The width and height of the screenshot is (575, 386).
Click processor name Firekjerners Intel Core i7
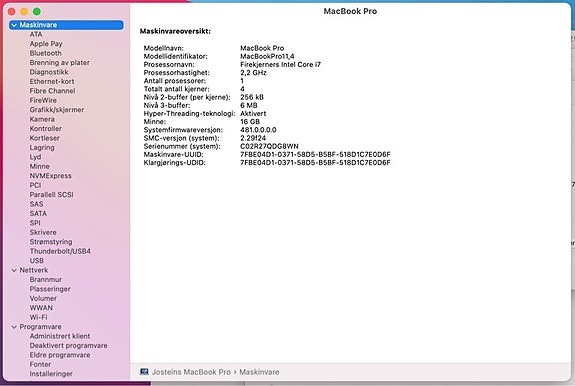tap(280, 65)
